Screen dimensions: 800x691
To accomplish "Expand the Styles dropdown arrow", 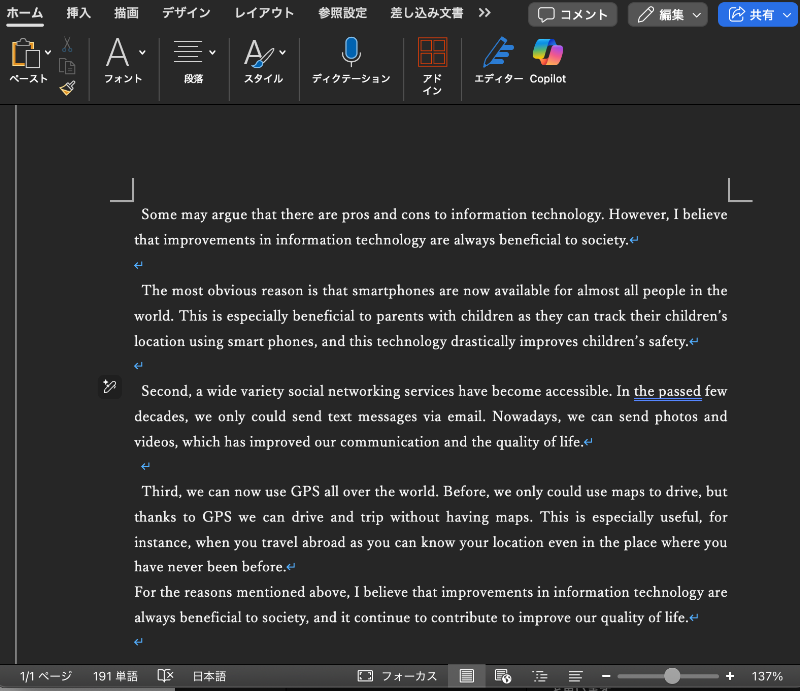I will click(282, 52).
